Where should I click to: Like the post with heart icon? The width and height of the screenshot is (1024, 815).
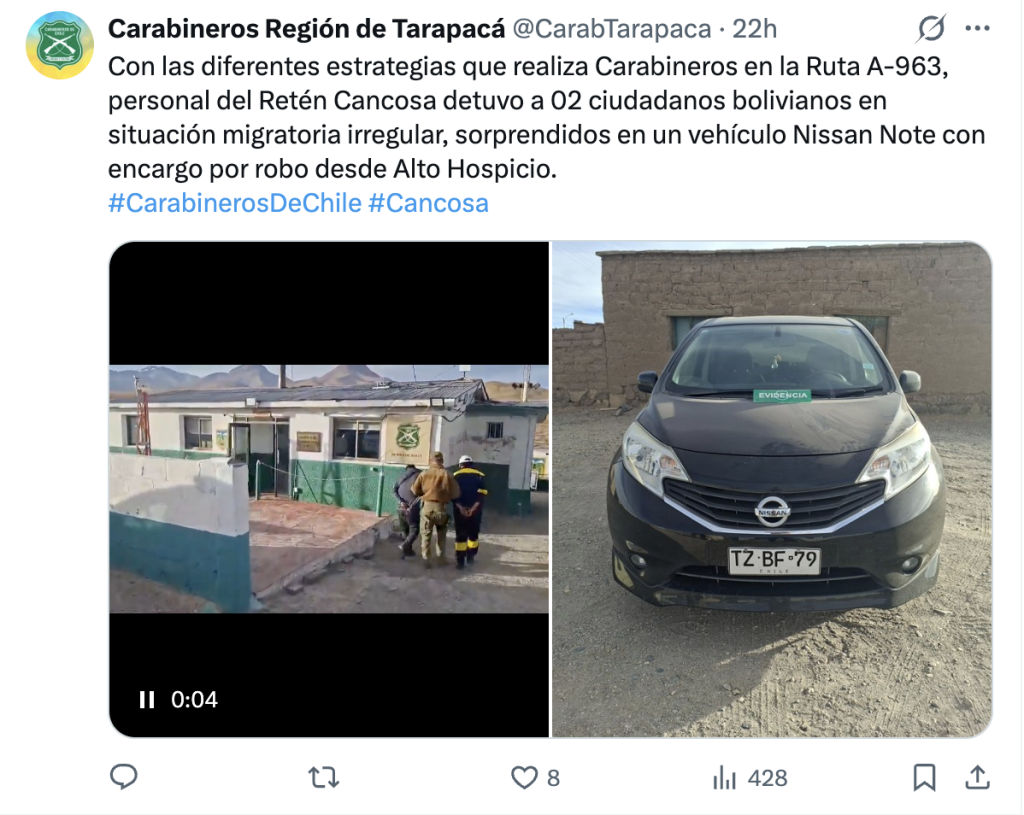524,778
